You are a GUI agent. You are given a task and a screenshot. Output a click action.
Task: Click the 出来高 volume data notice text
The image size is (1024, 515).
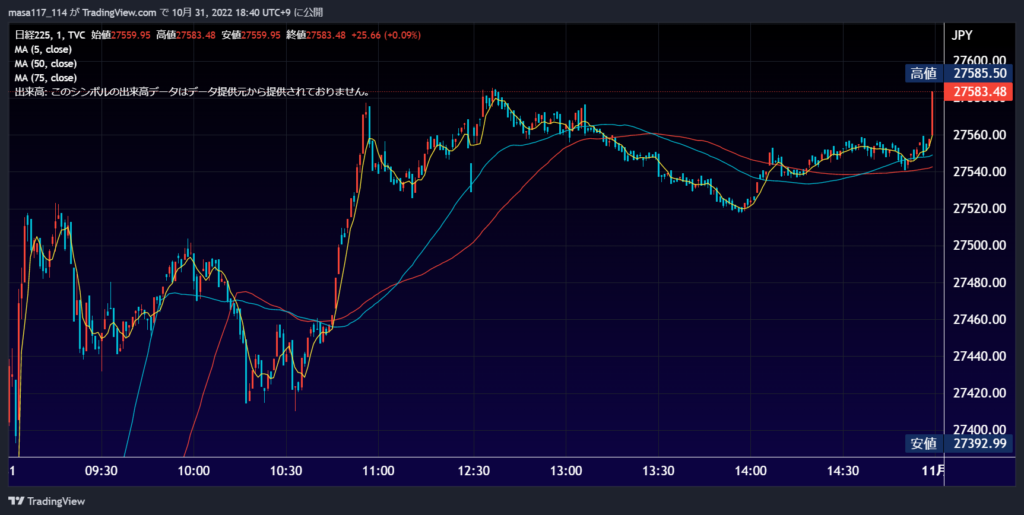click(x=193, y=93)
